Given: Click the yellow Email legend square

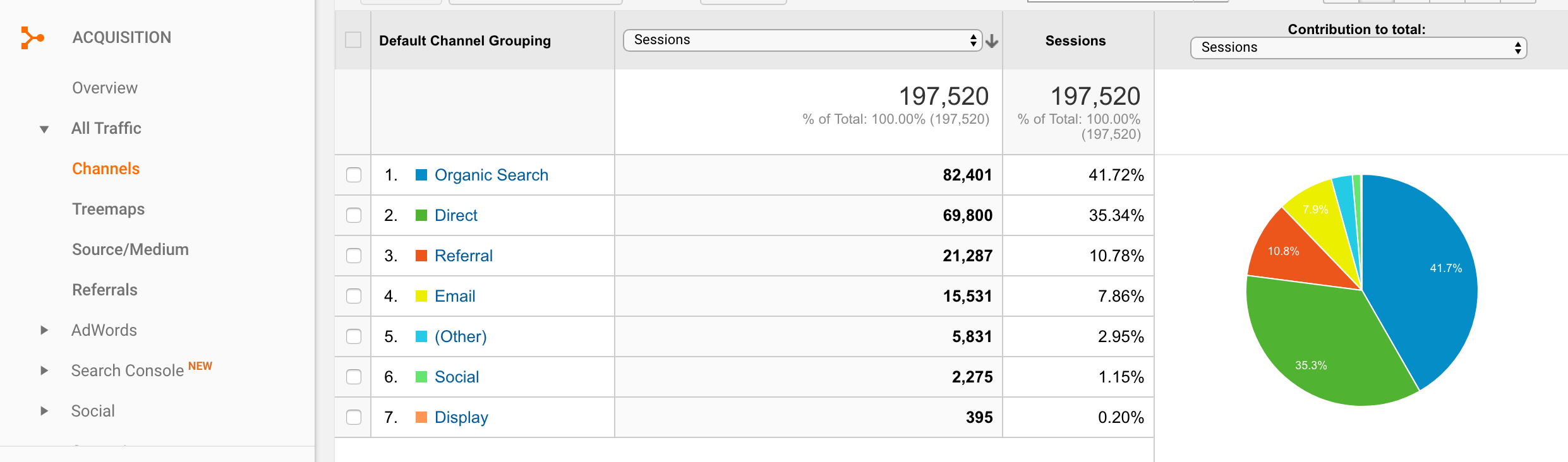Looking at the screenshot, I should click(x=421, y=296).
